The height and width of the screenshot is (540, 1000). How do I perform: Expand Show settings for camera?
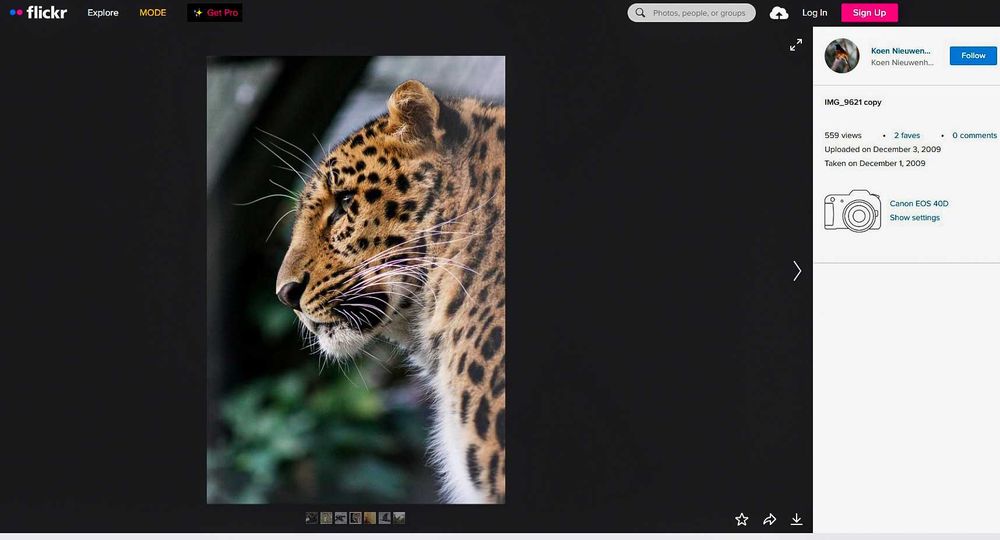tap(915, 217)
